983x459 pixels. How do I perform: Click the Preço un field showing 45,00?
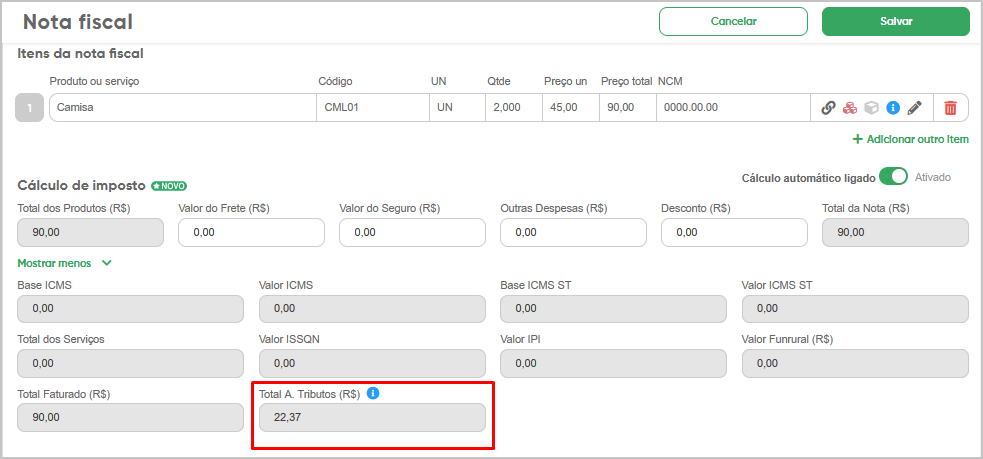click(x=570, y=107)
